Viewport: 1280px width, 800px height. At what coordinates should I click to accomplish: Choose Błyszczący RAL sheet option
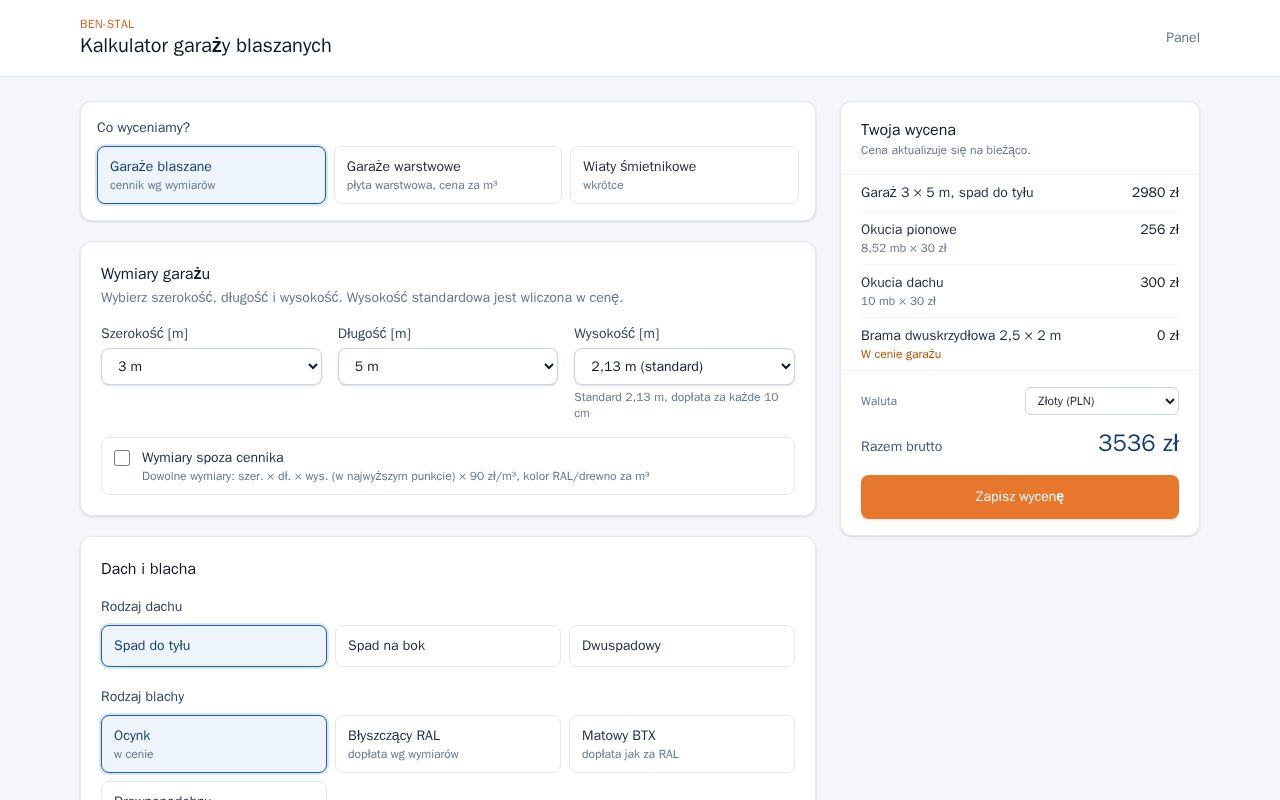[448, 744]
